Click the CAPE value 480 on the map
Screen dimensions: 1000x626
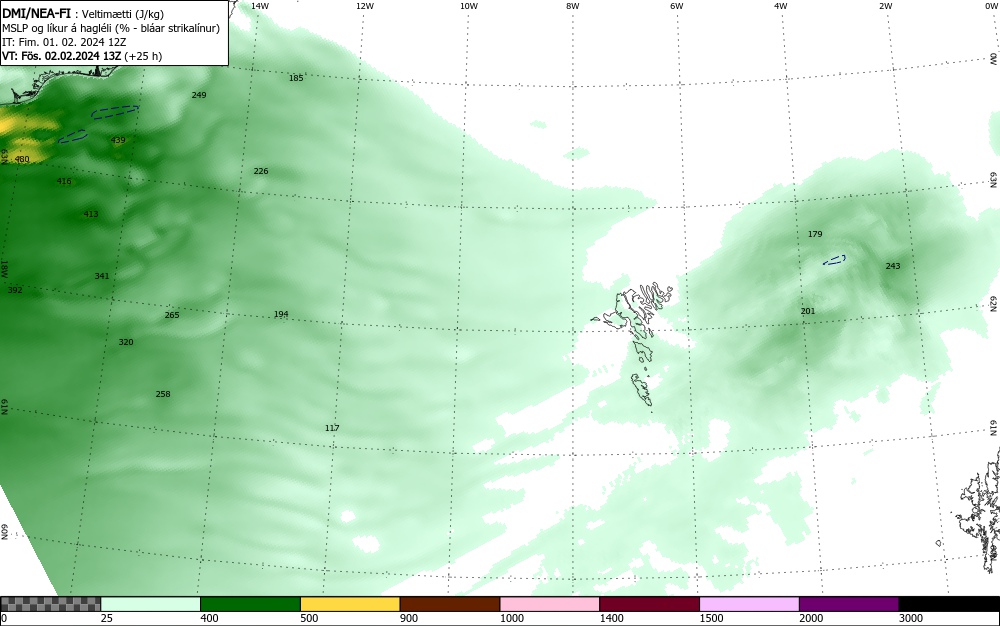pos(22,159)
